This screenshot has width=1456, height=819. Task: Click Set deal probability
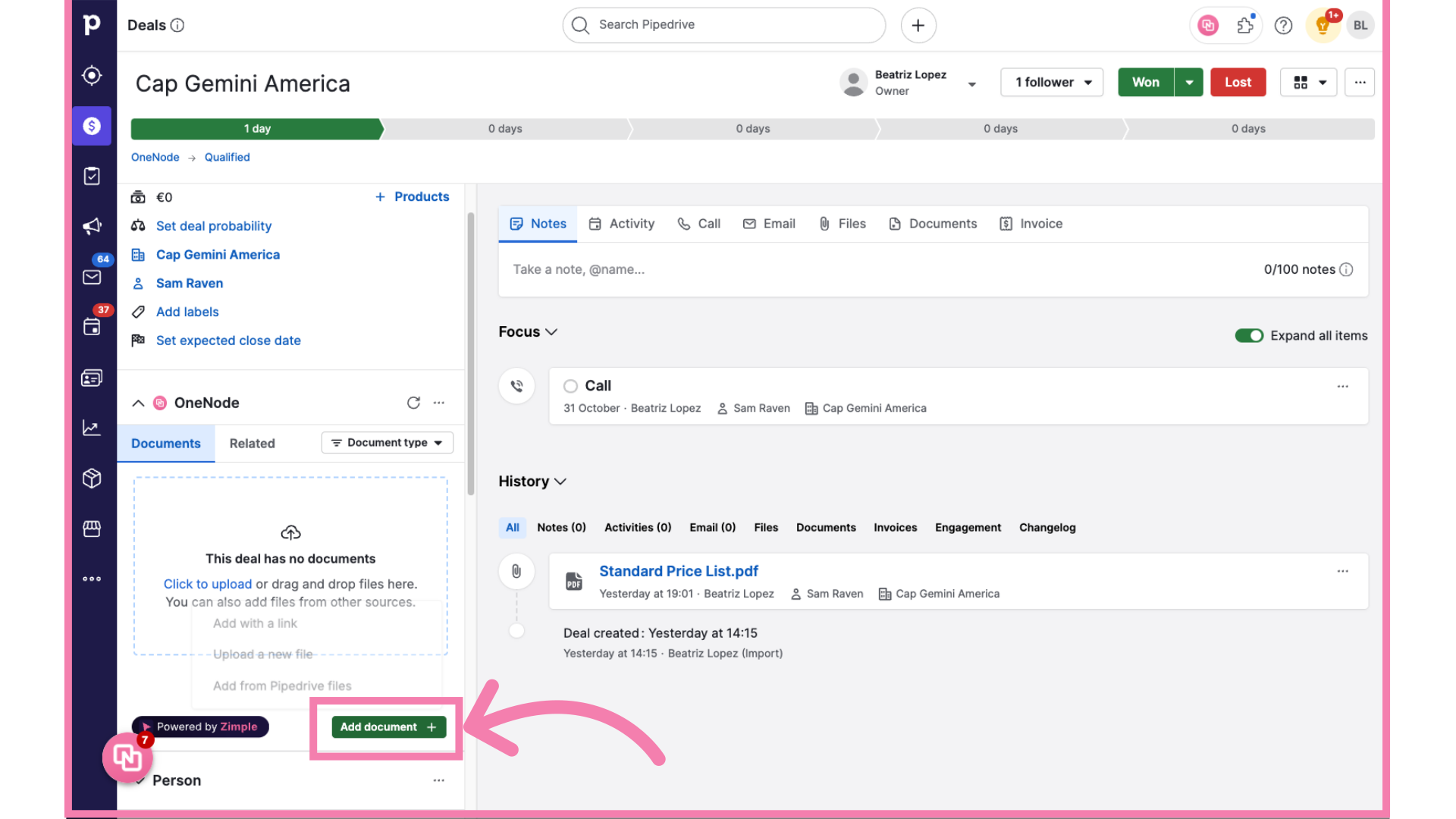click(x=214, y=226)
